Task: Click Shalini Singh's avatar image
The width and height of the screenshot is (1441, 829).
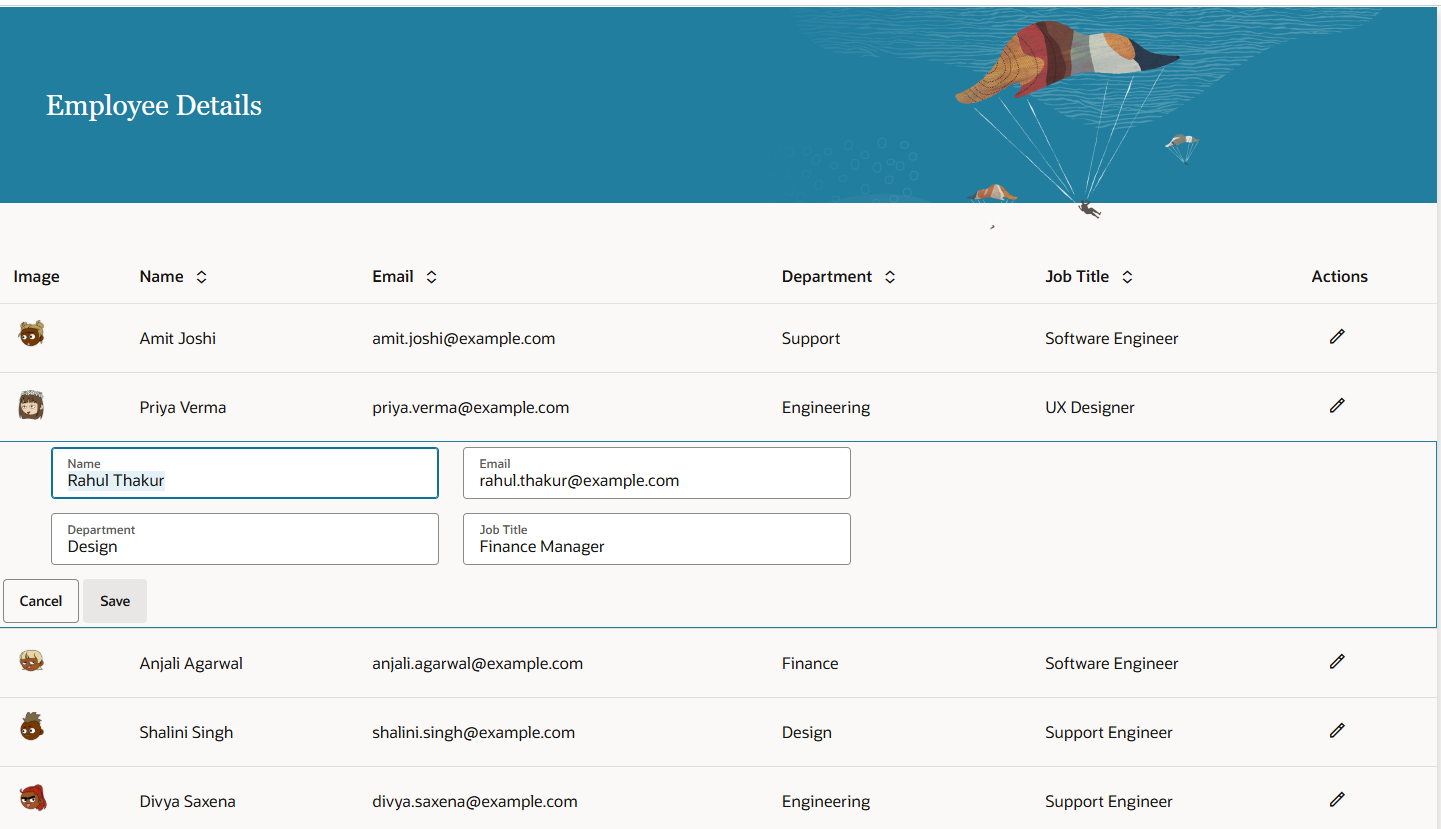Action: coord(32,729)
